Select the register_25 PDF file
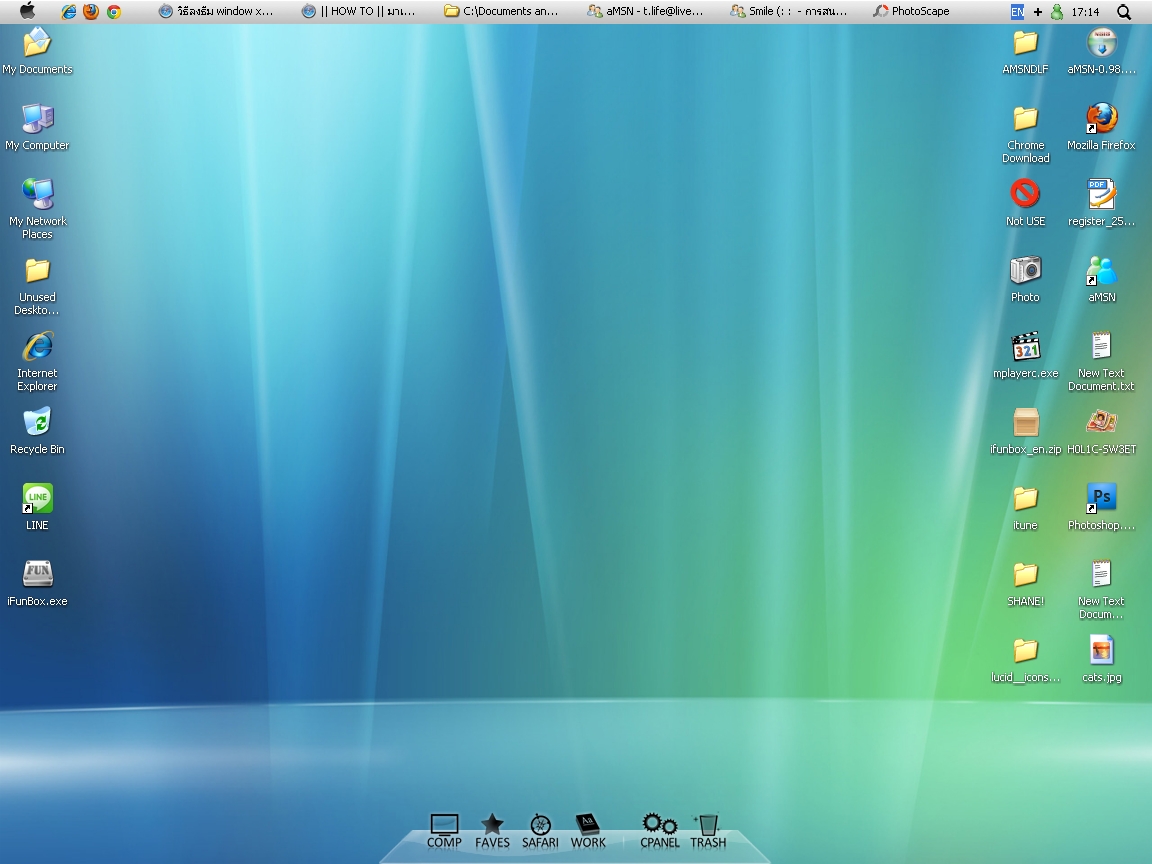The height and width of the screenshot is (864, 1152). click(x=1101, y=203)
